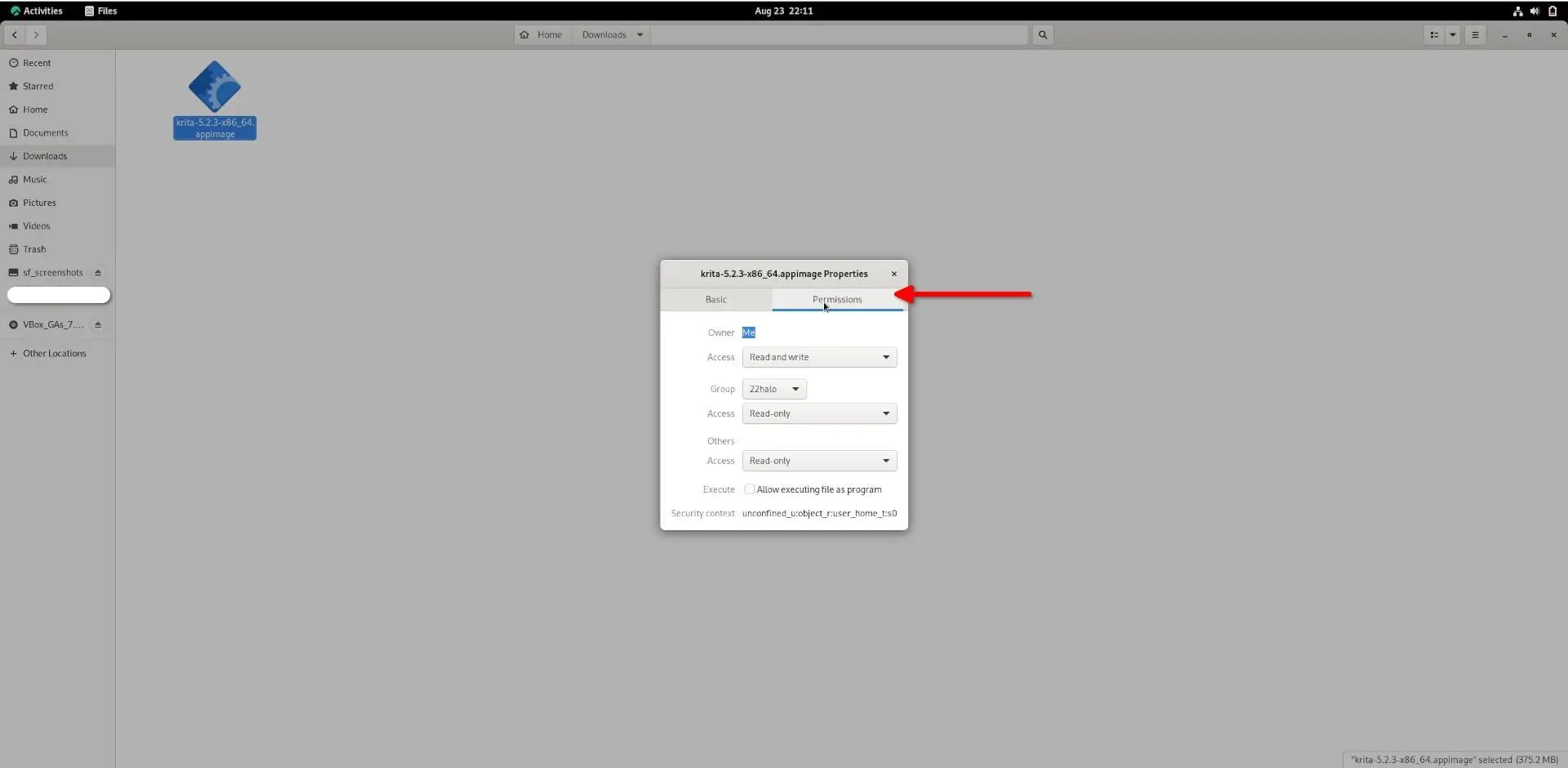The height and width of the screenshot is (768, 1568).
Task: Switch to the Basic tab
Action: [x=715, y=299]
